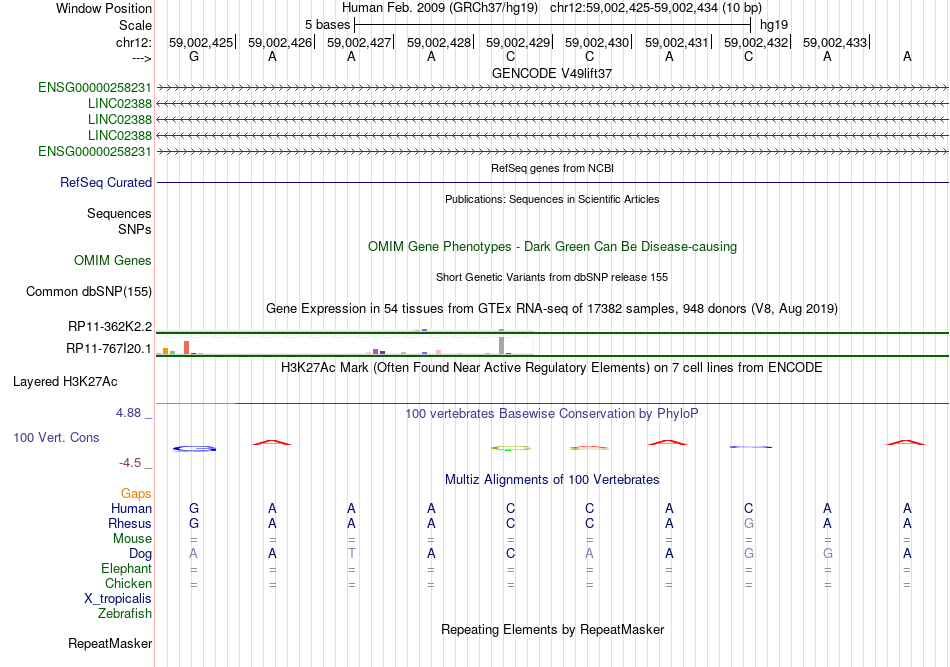
Task: Click the Rhesus alignment row label
Action: 130,523
